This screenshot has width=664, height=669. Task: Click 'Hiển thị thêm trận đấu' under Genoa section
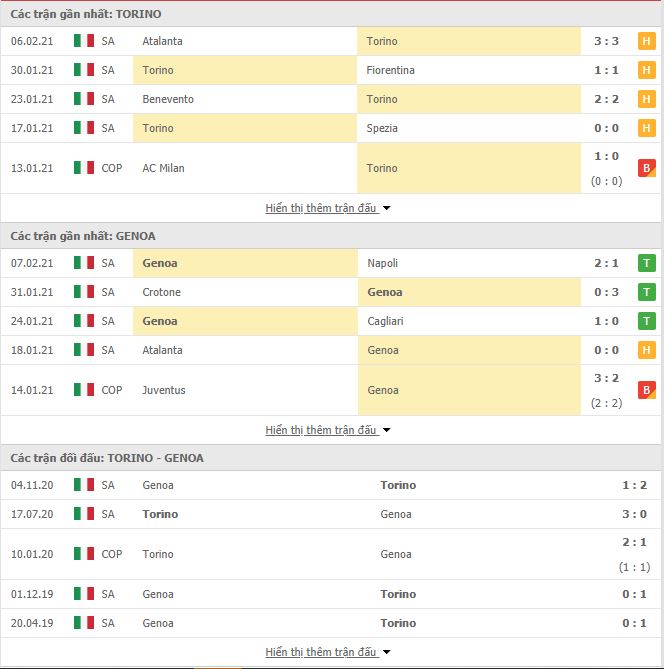click(321, 430)
